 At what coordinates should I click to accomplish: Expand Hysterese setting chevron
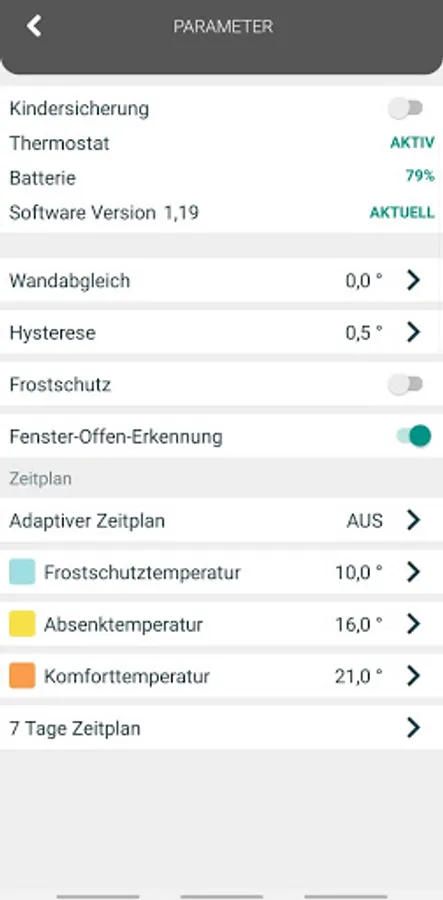pyautogui.click(x=413, y=332)
